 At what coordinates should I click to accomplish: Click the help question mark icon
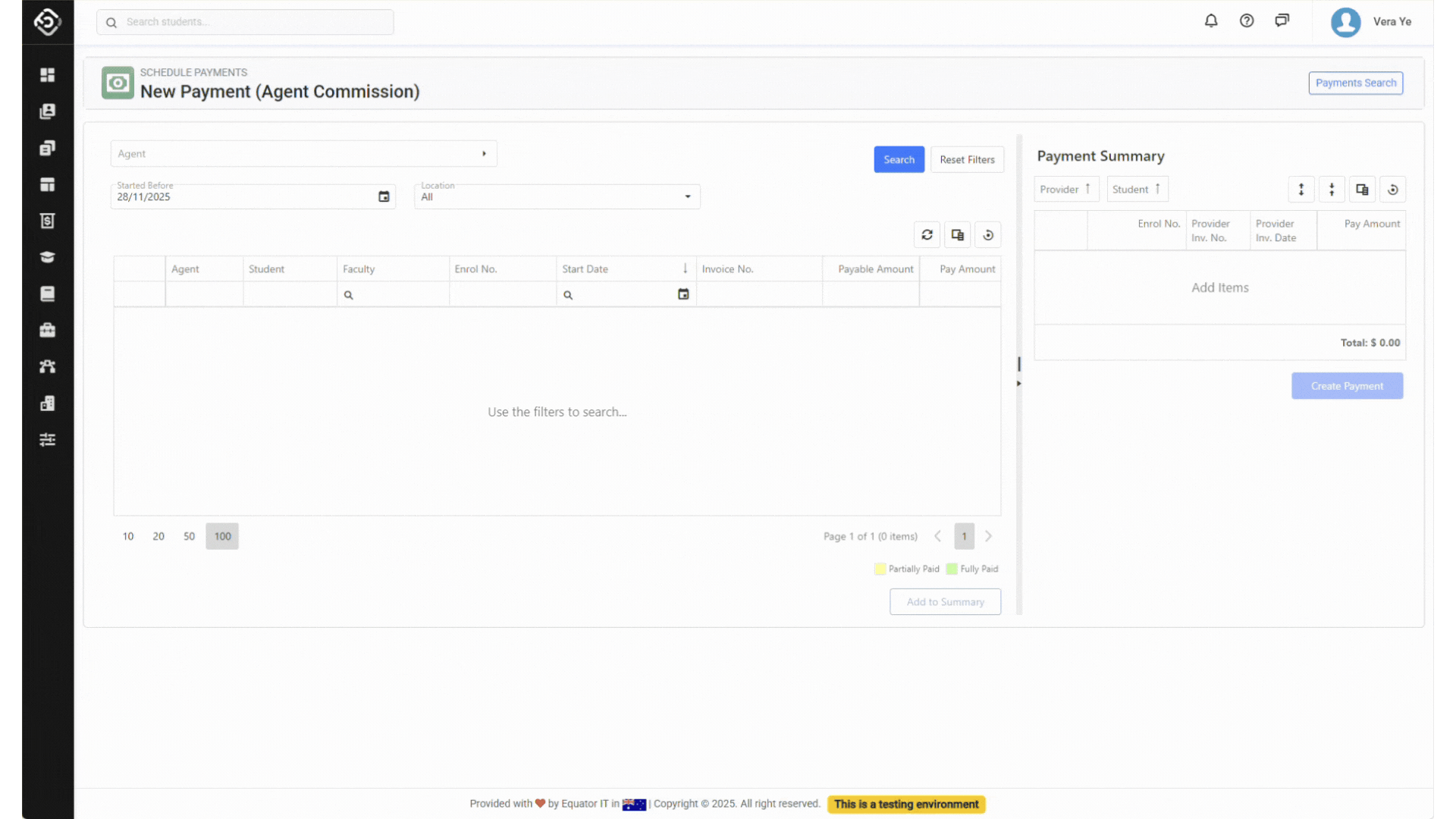[1247, 21]
